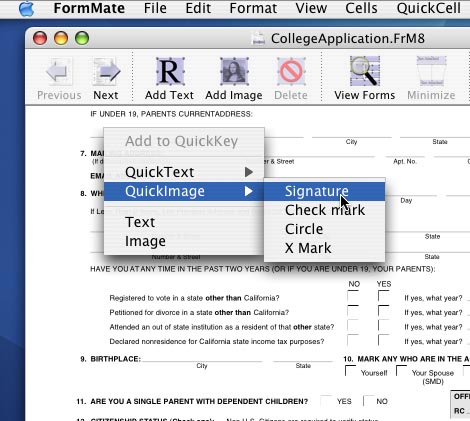Open the Cells menu
This screenshot has height=421, width=470.
(361, 8)
